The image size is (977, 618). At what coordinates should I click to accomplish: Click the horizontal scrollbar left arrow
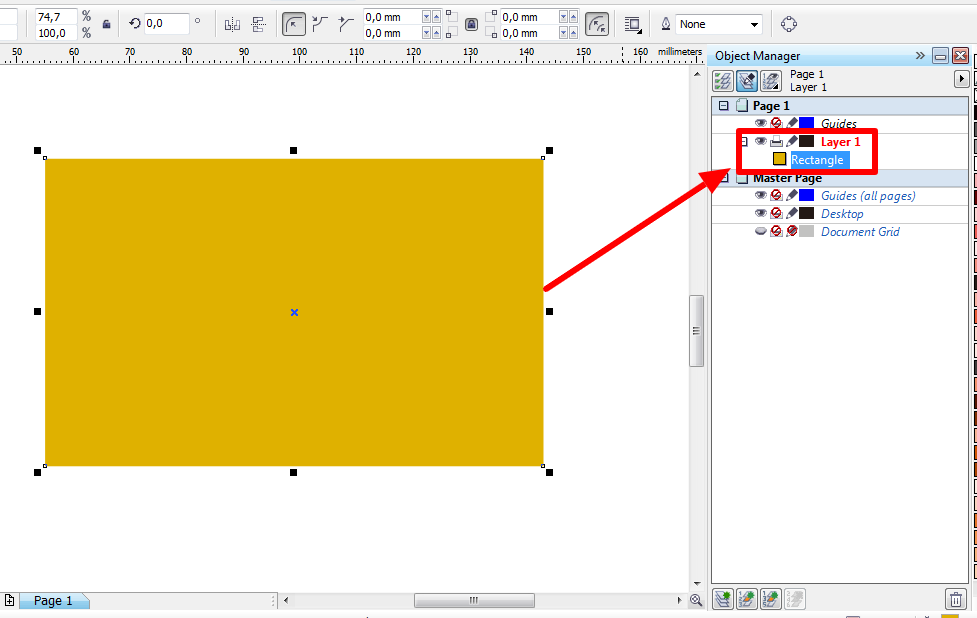click(286, 601)
